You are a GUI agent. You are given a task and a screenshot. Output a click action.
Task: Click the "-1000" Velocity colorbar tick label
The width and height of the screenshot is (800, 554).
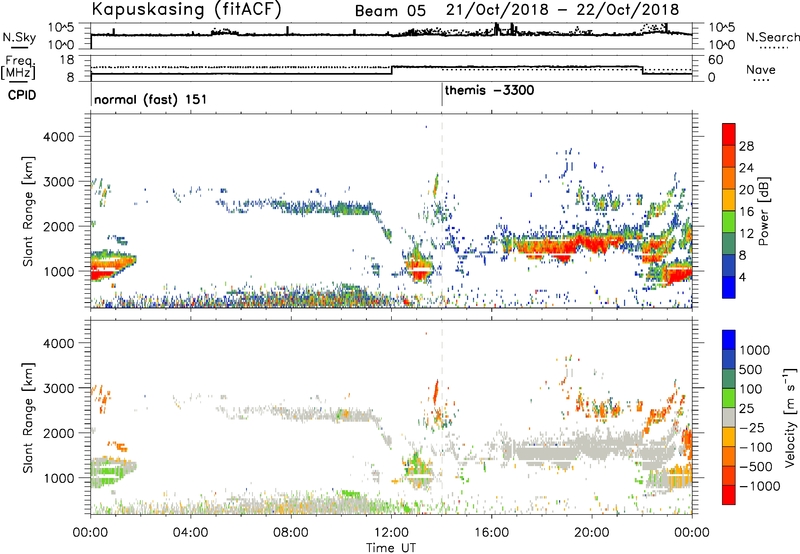(x=760, y=486)
